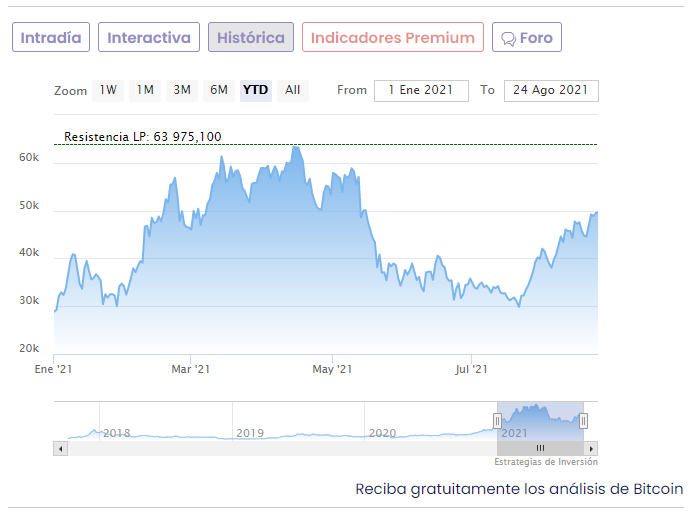This screenshot has height=517, width=691.
Task: Edit the From date field
Action: (421, 90)
